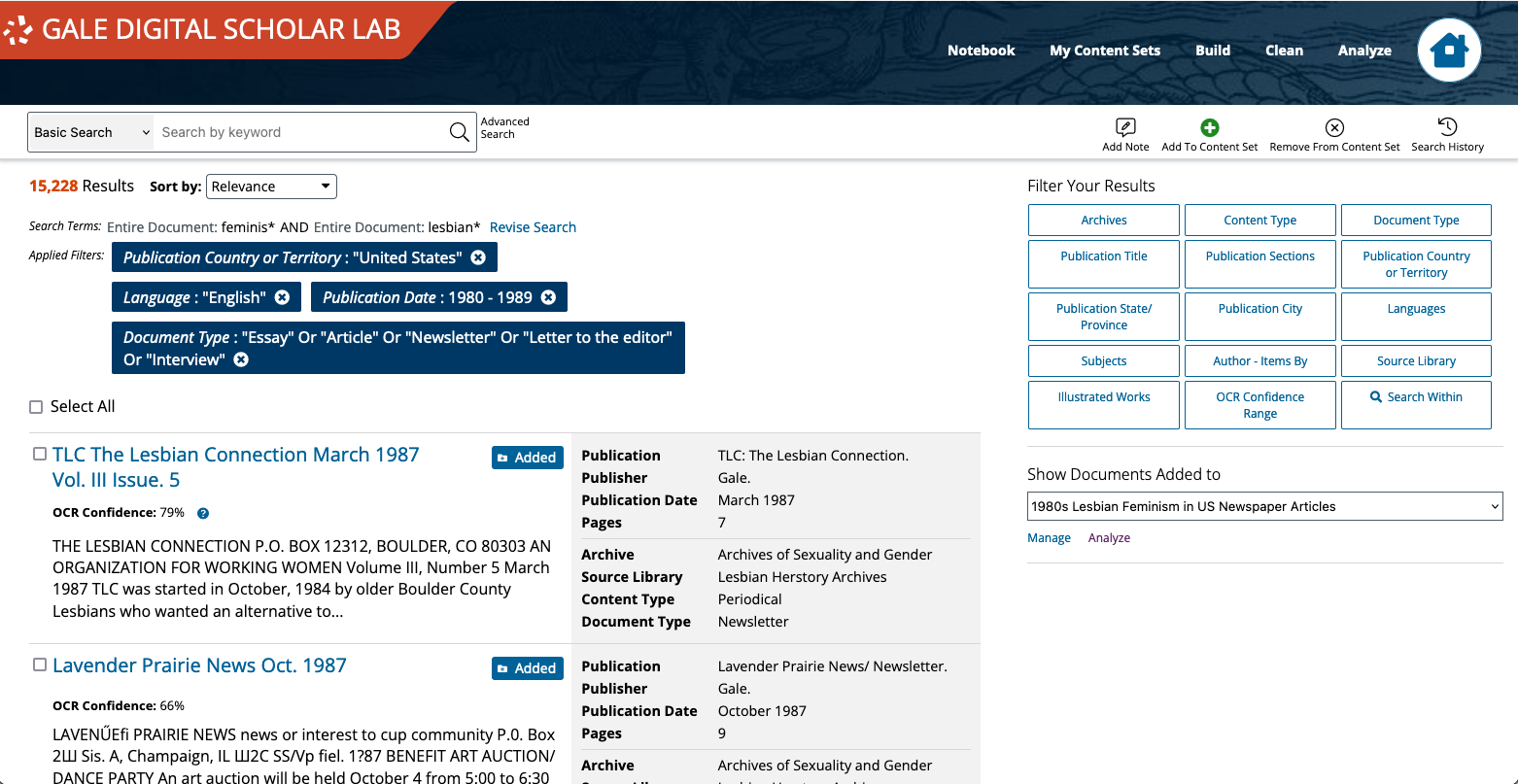The width and height of the screenshot is (1518, 784).
Task: Go to the home page icon
Action: point(1449,50)
